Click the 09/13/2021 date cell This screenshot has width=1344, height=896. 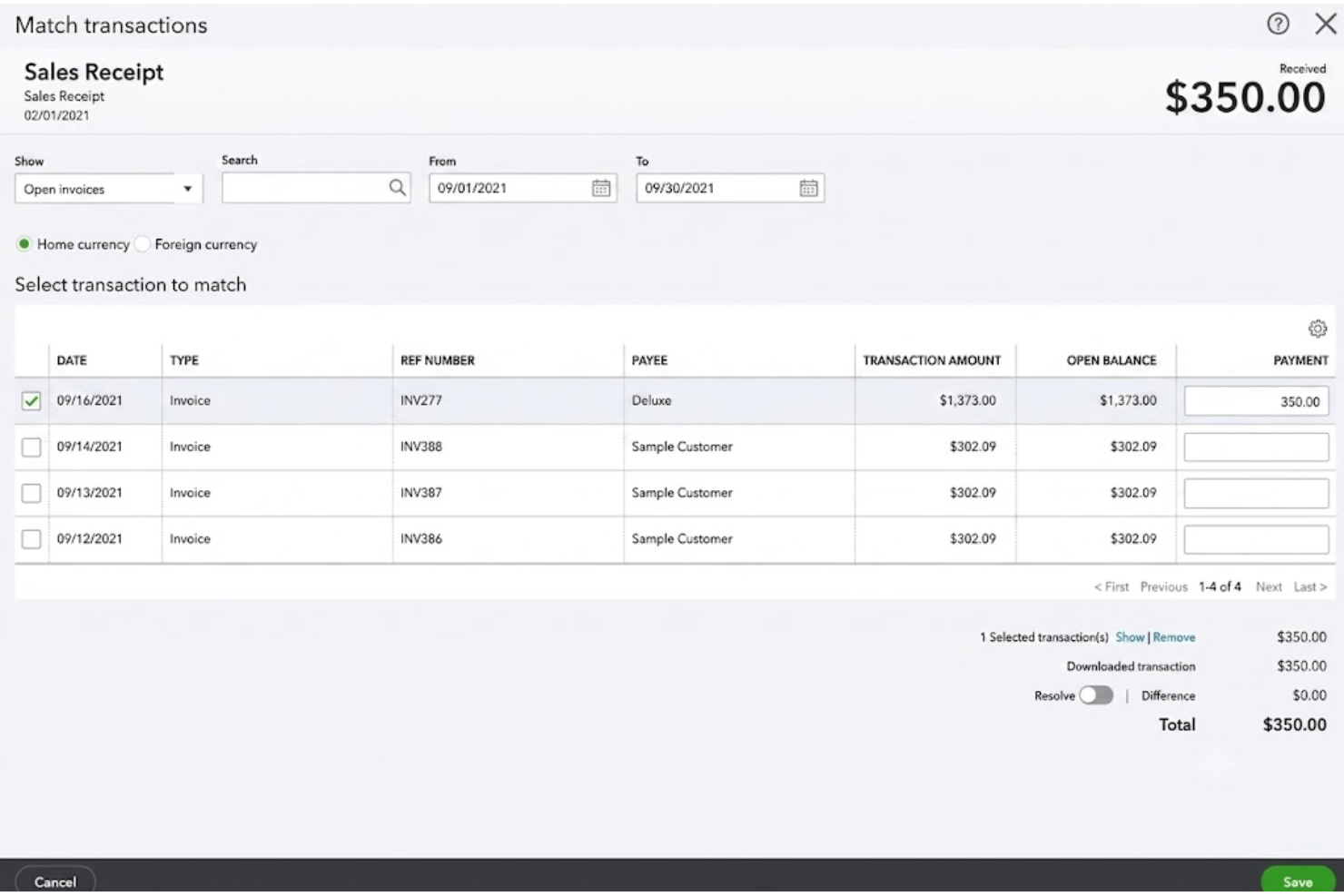click(x=89, y=493)
